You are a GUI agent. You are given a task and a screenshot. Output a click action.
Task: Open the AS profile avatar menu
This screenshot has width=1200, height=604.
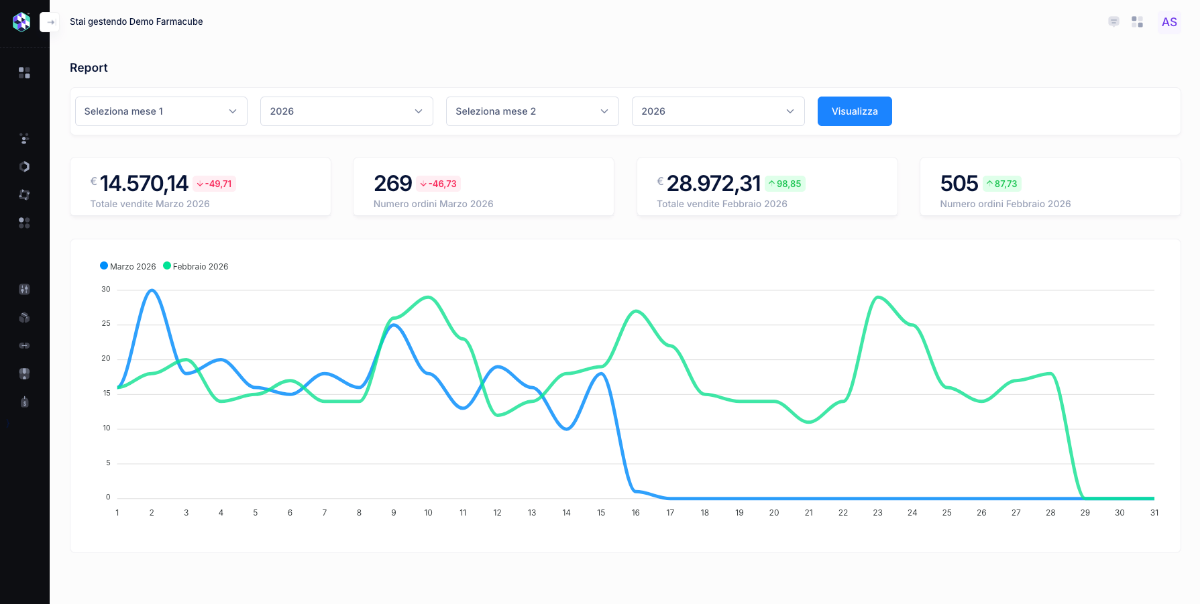1169,21
